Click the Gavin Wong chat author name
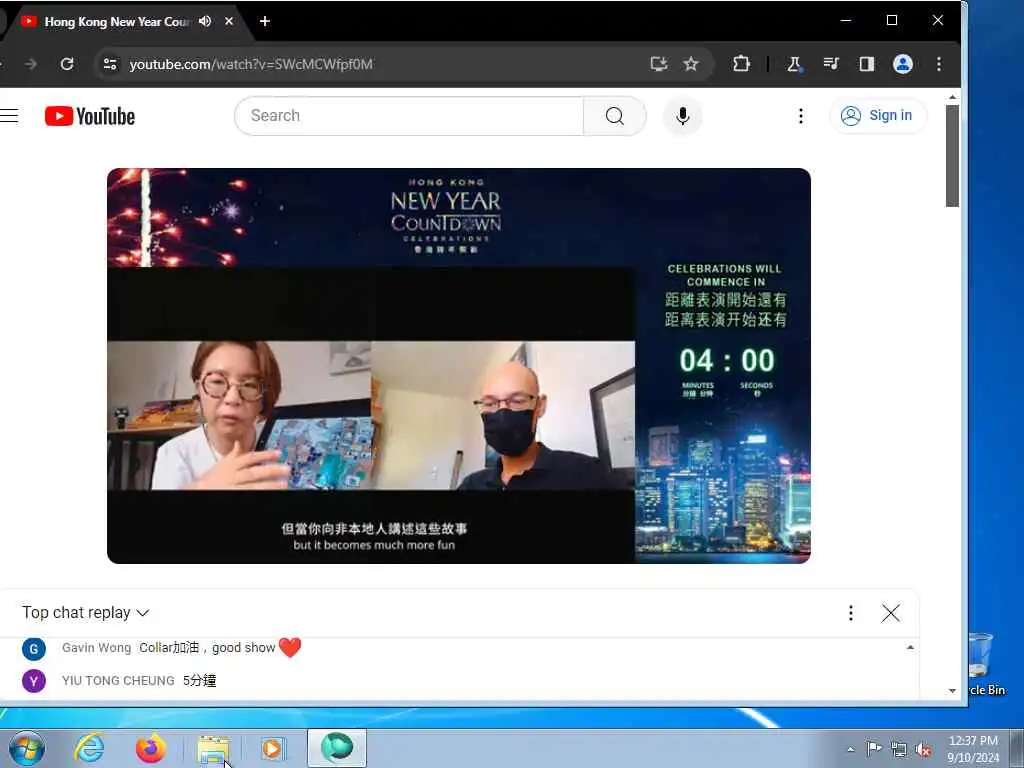Screen dimensions: 1024x768 (x=97, y=648)
